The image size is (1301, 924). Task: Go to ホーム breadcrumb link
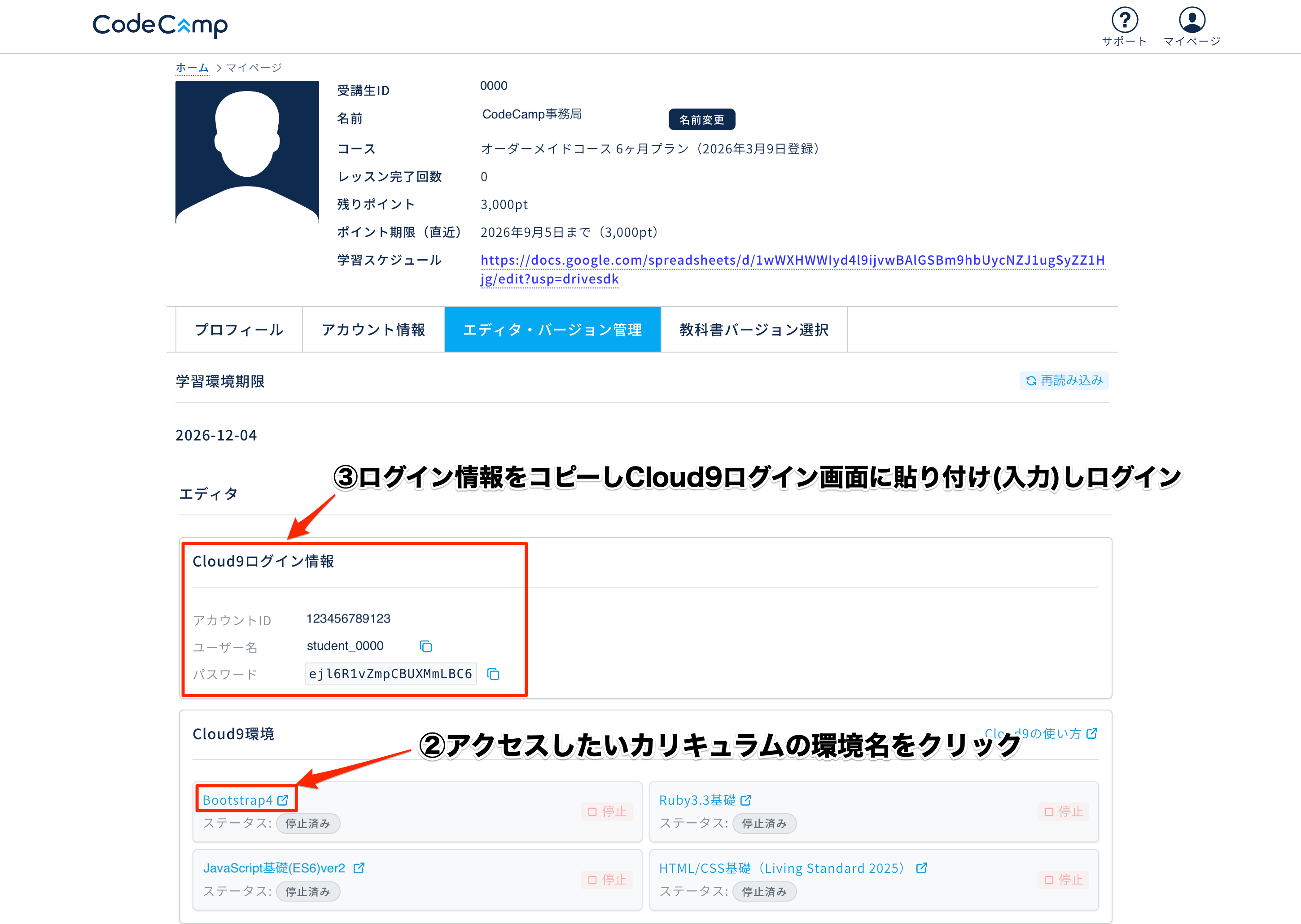tap(193, 68)
